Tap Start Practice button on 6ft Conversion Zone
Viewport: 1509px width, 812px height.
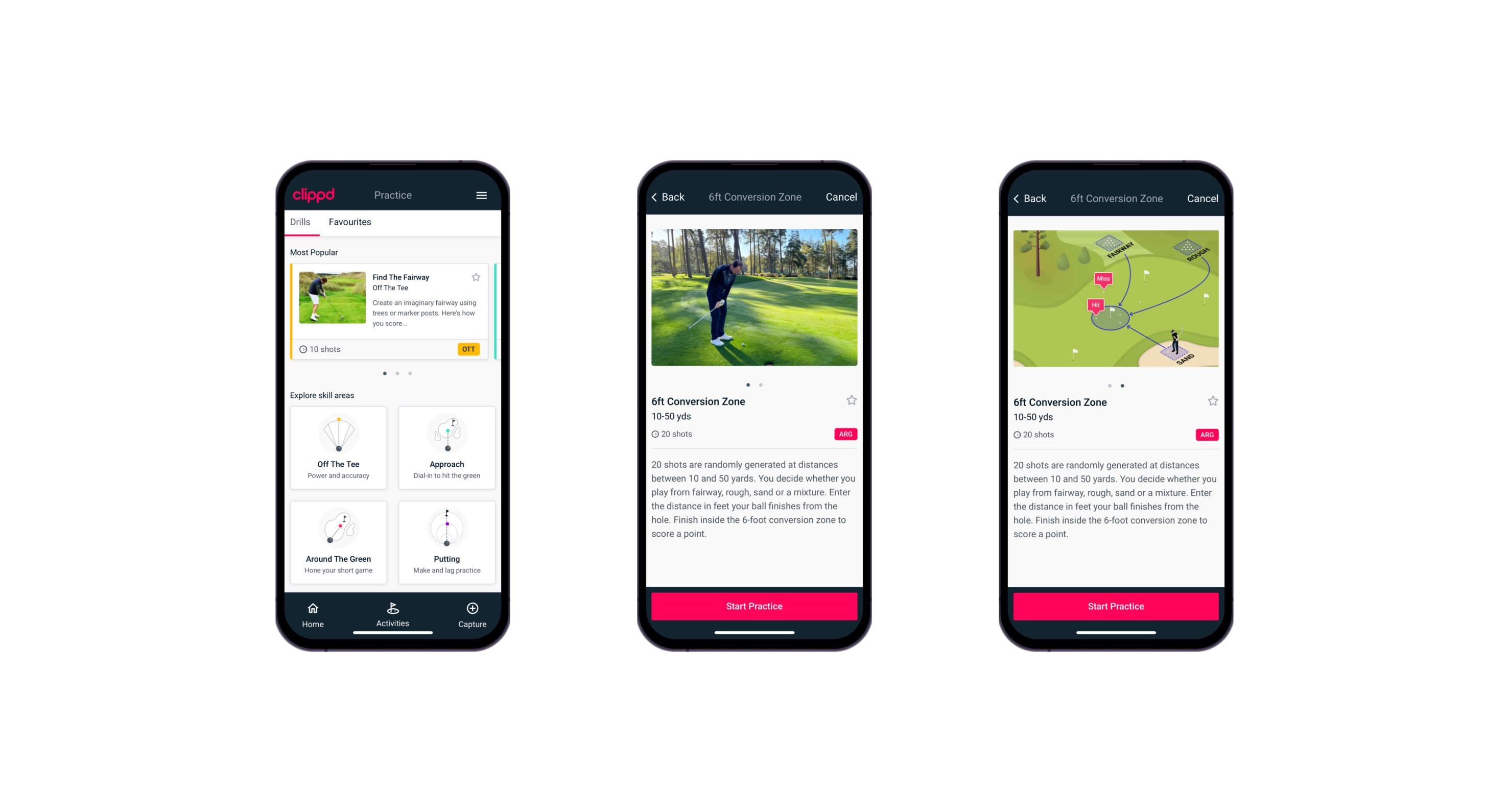point(754,605)
